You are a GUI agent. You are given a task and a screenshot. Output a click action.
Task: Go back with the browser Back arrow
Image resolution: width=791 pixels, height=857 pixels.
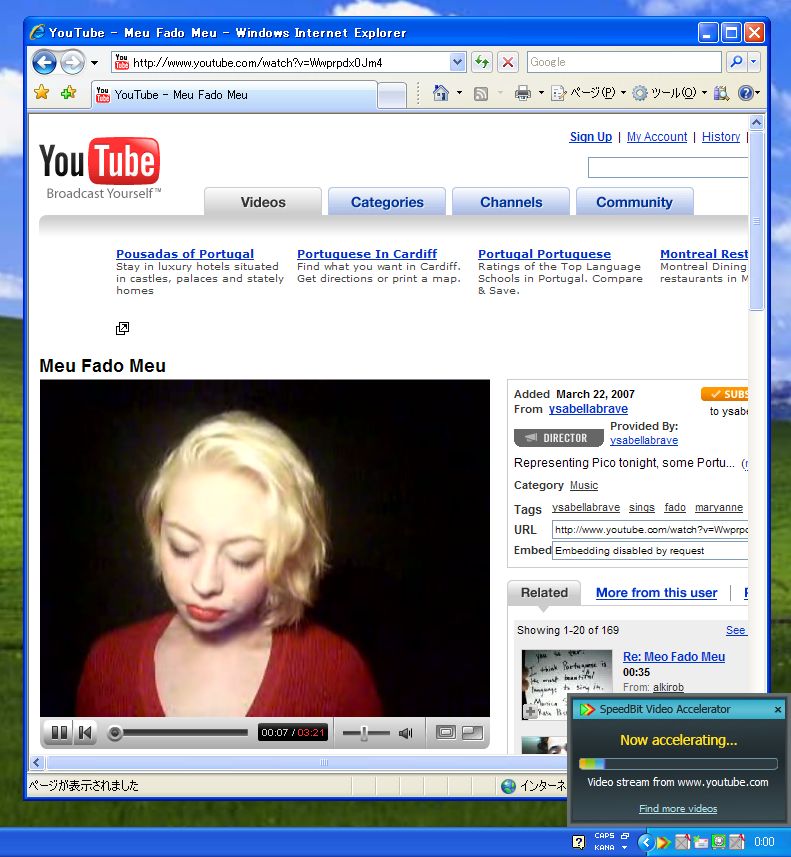point(44,62)
